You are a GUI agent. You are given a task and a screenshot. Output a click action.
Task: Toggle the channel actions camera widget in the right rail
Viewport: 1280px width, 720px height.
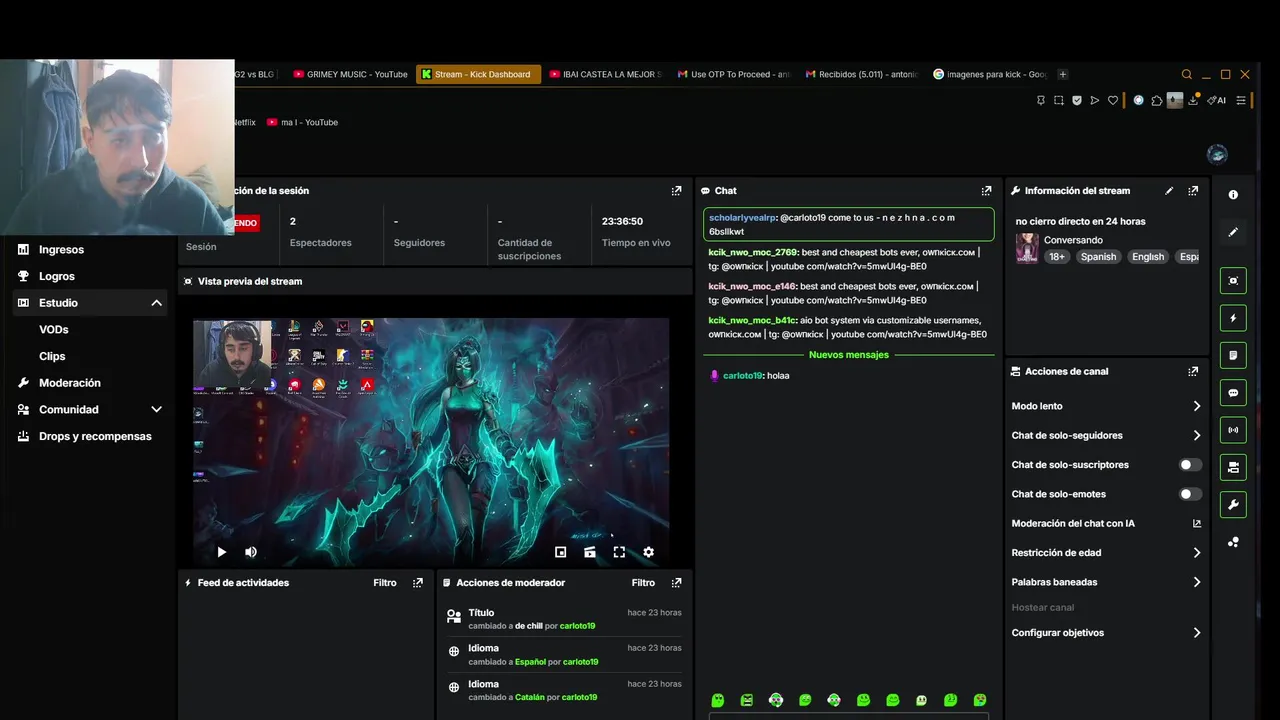(x=1233, y=467)
